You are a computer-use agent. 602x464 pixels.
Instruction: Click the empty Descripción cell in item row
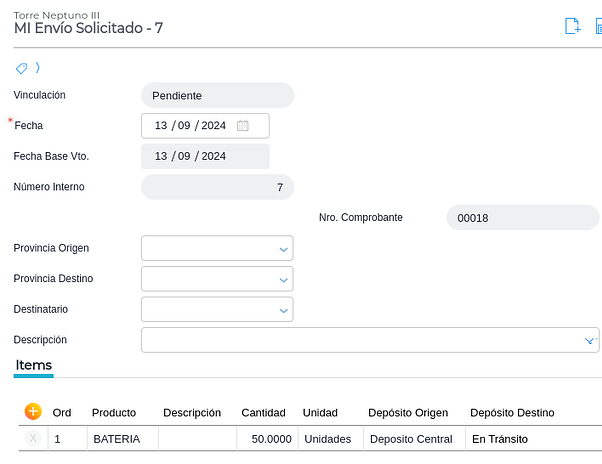[x=197, y=439]
